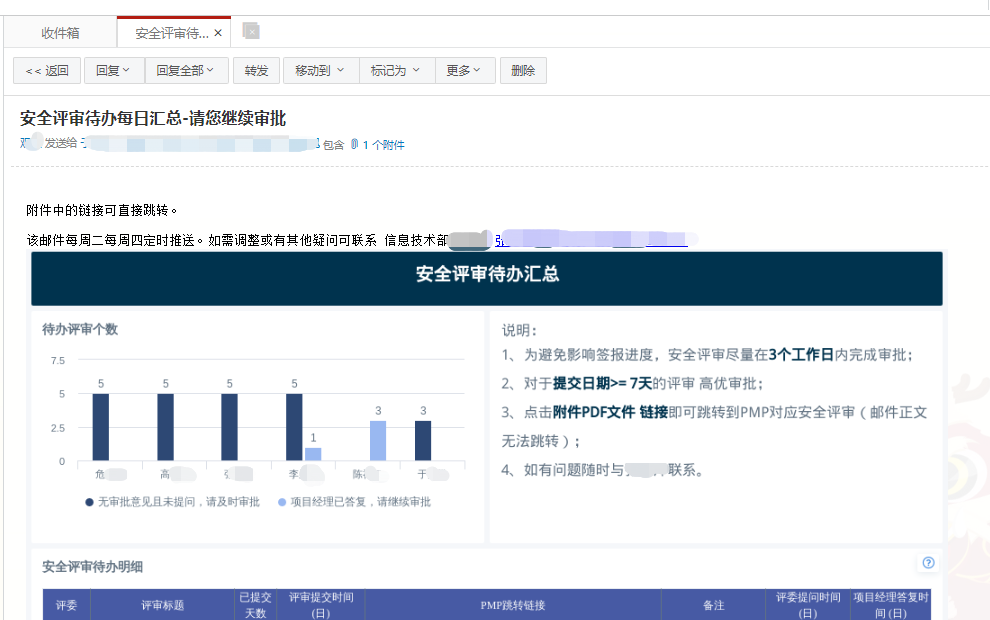Click the 安全评审待办明细 section title

coord(92,566)
